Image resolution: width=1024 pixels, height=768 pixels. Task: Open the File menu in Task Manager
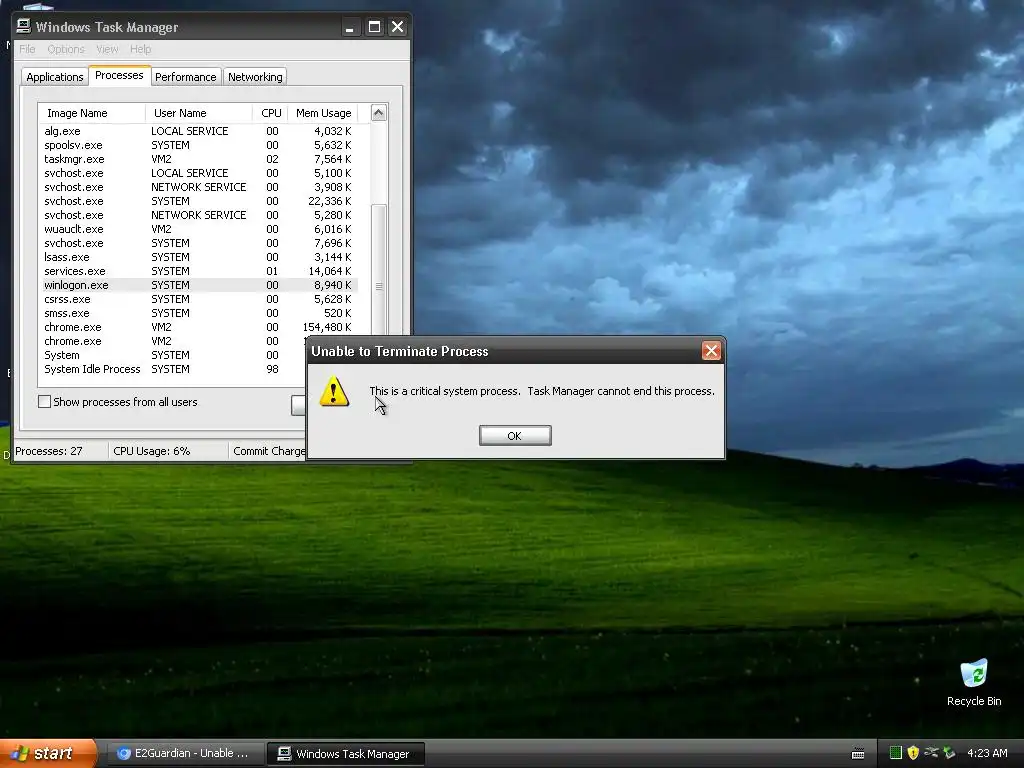tap(27, 49)
